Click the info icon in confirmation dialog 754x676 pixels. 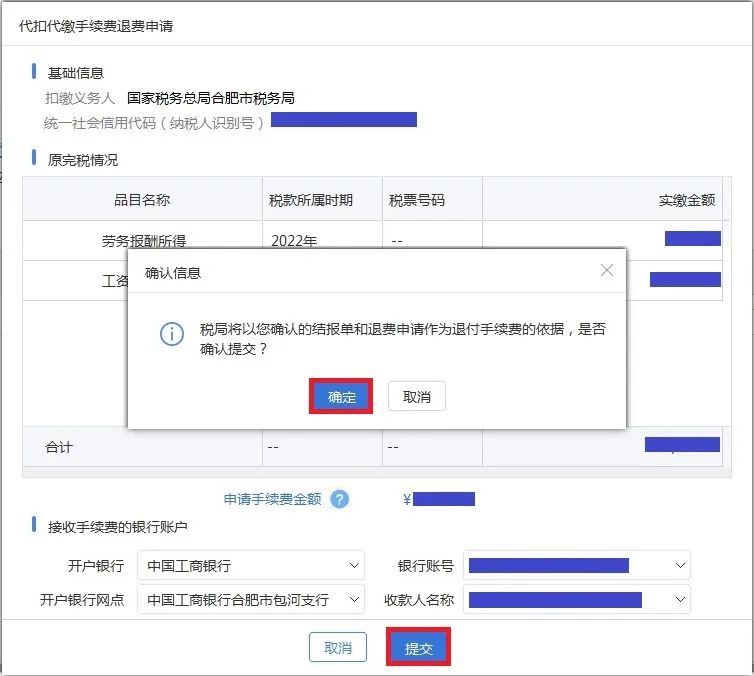click(x=172, y=334)
